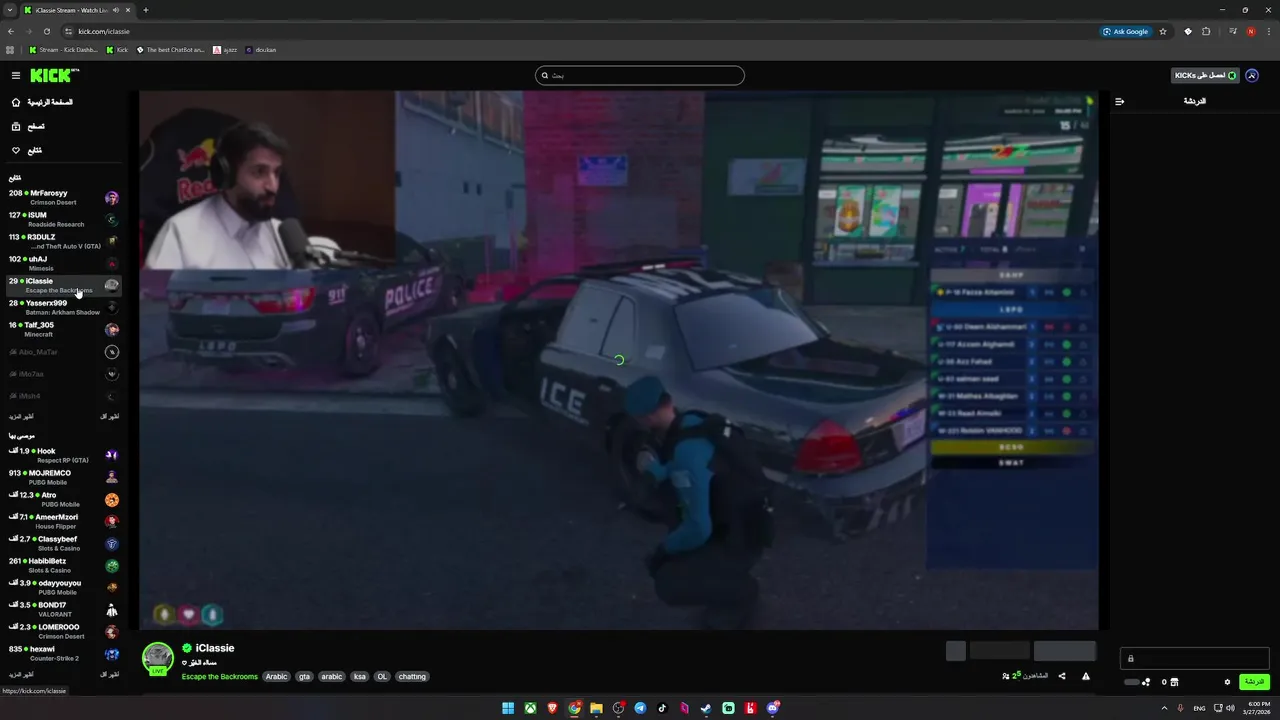Click odayyouyou channel entry

click(64, 587)
